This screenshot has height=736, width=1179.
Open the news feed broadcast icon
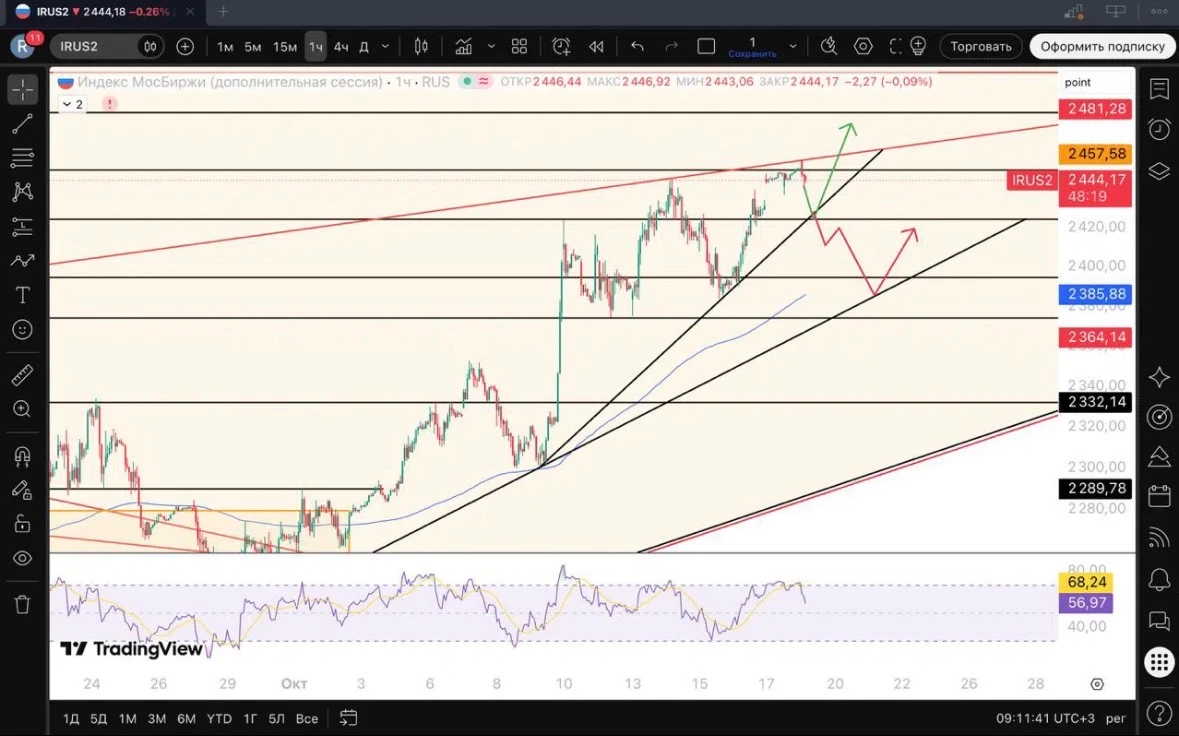(1159, 537)
